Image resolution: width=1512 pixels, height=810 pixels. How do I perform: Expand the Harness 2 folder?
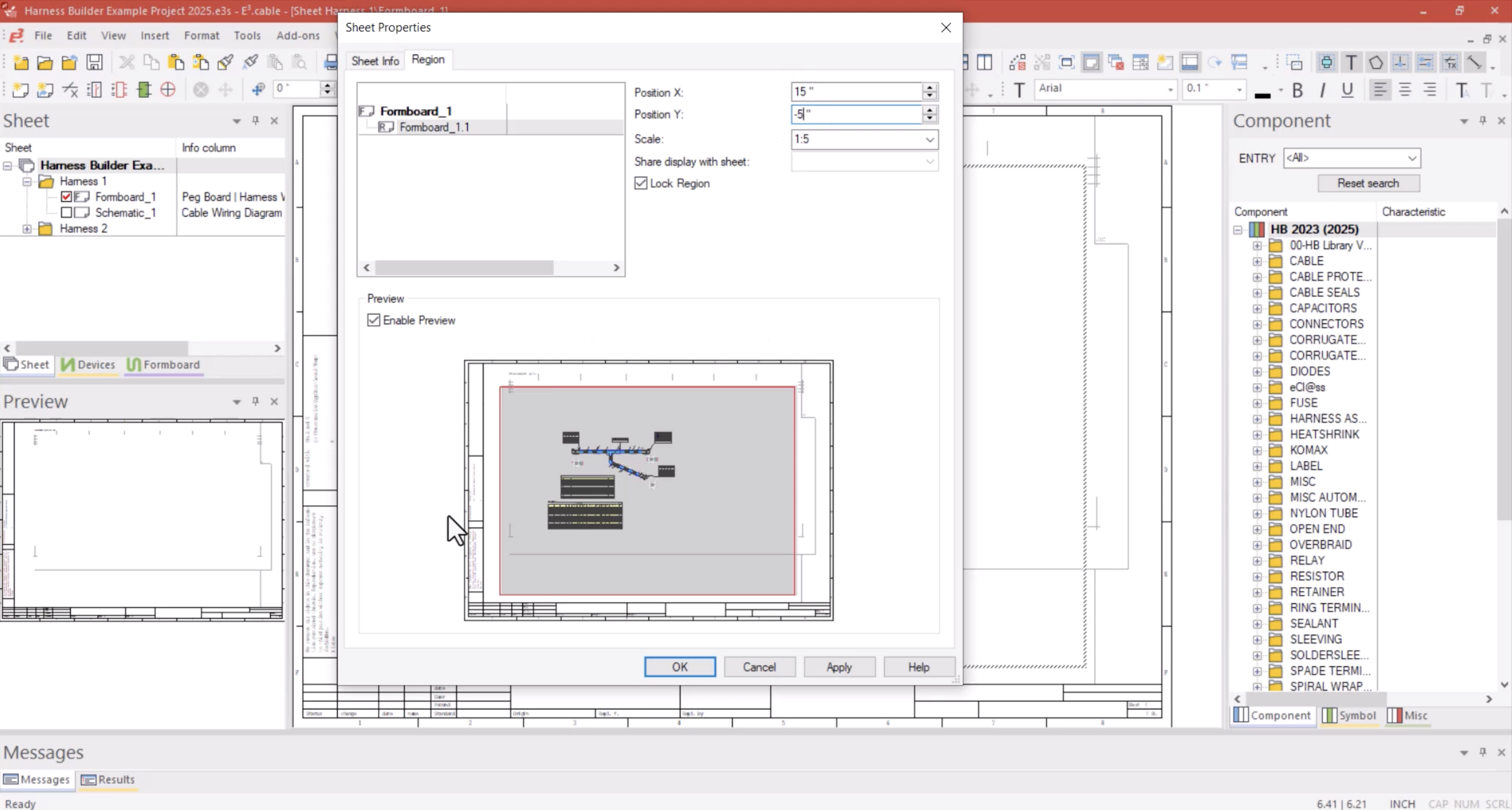(x=27, y=228)
